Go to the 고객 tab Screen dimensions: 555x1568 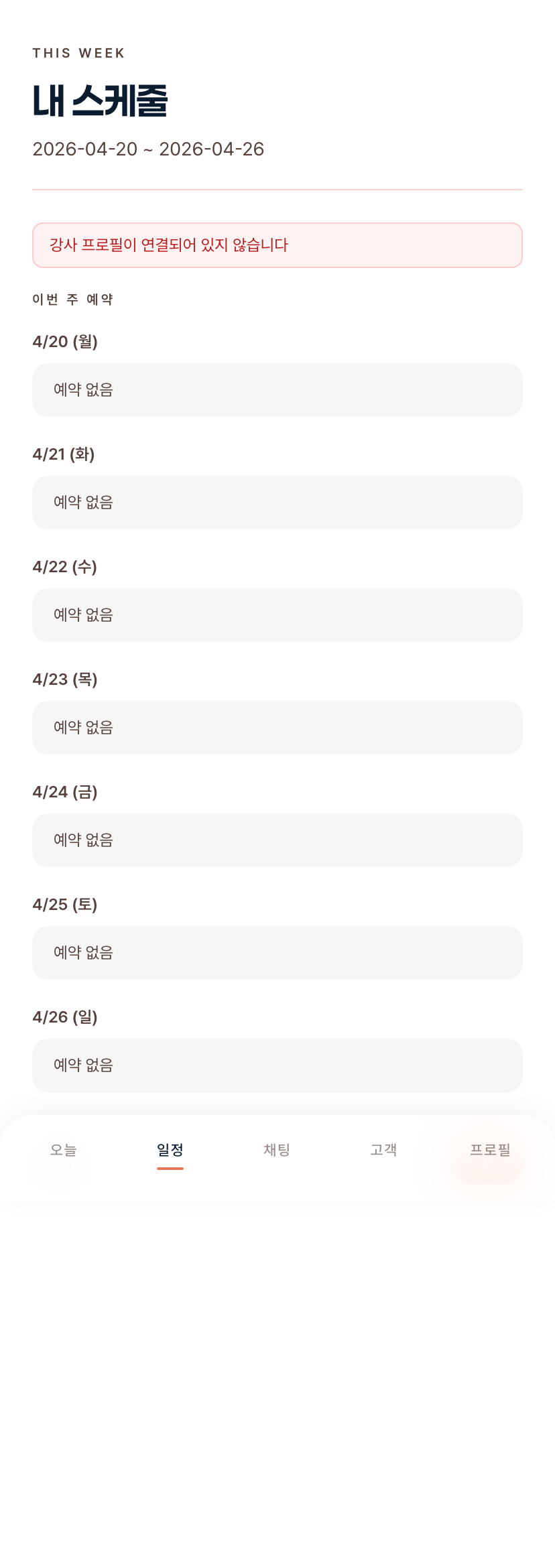click(384, 1150)
